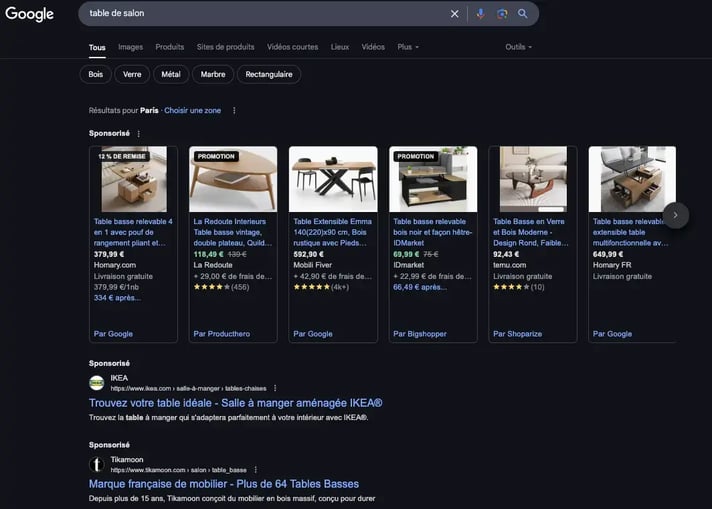712x509 pixels.
Task: Open the three-dot menu beside the first Sponsorisé label
Action: pos(138,133)
